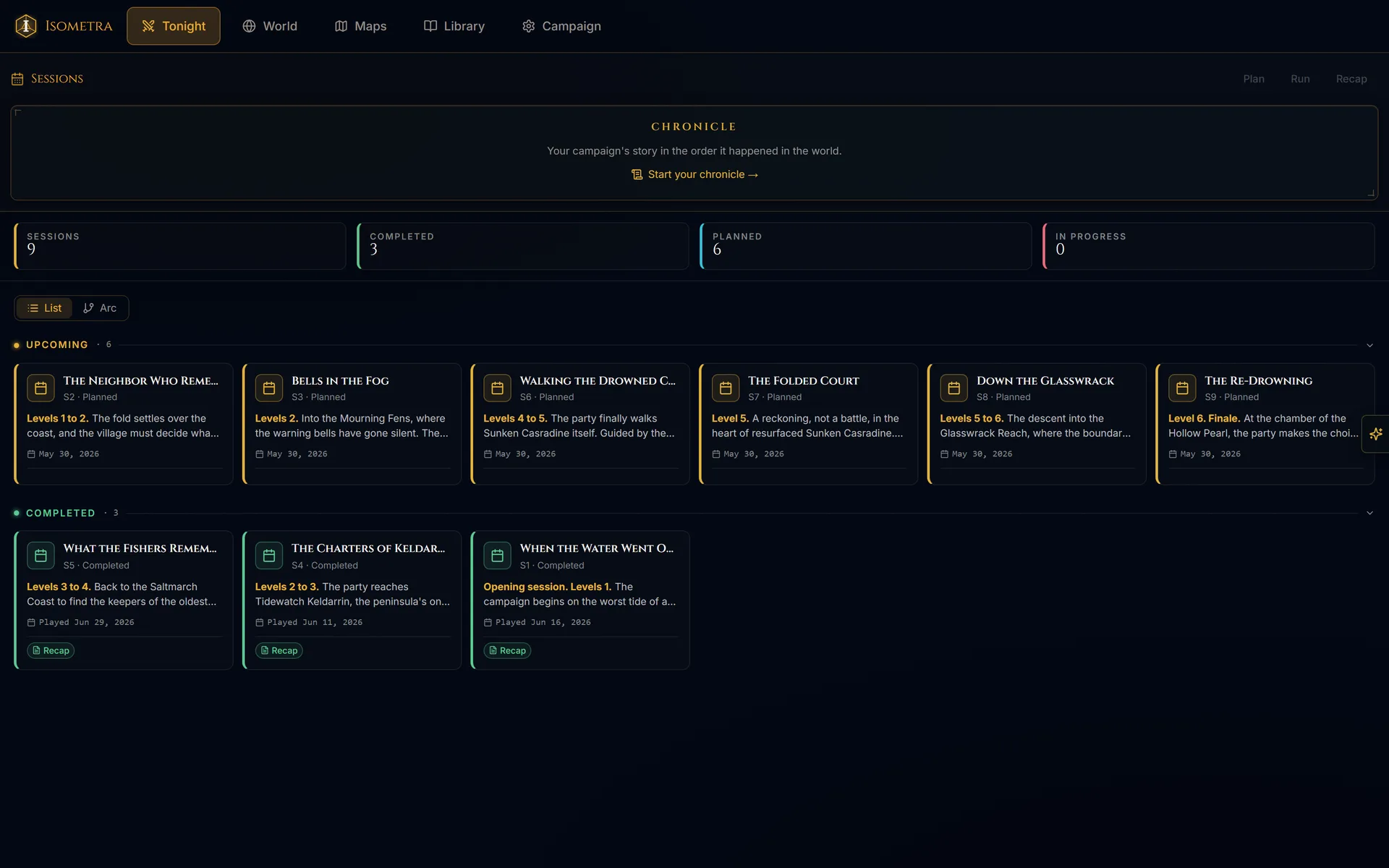The image size is (1389, 868).
Task: Open Recap for session S1
Action: click(507, 650)
